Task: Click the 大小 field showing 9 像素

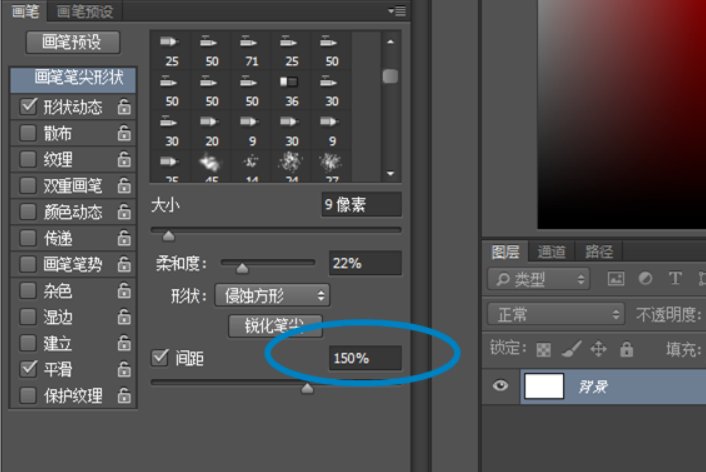Action: point(362,204)
